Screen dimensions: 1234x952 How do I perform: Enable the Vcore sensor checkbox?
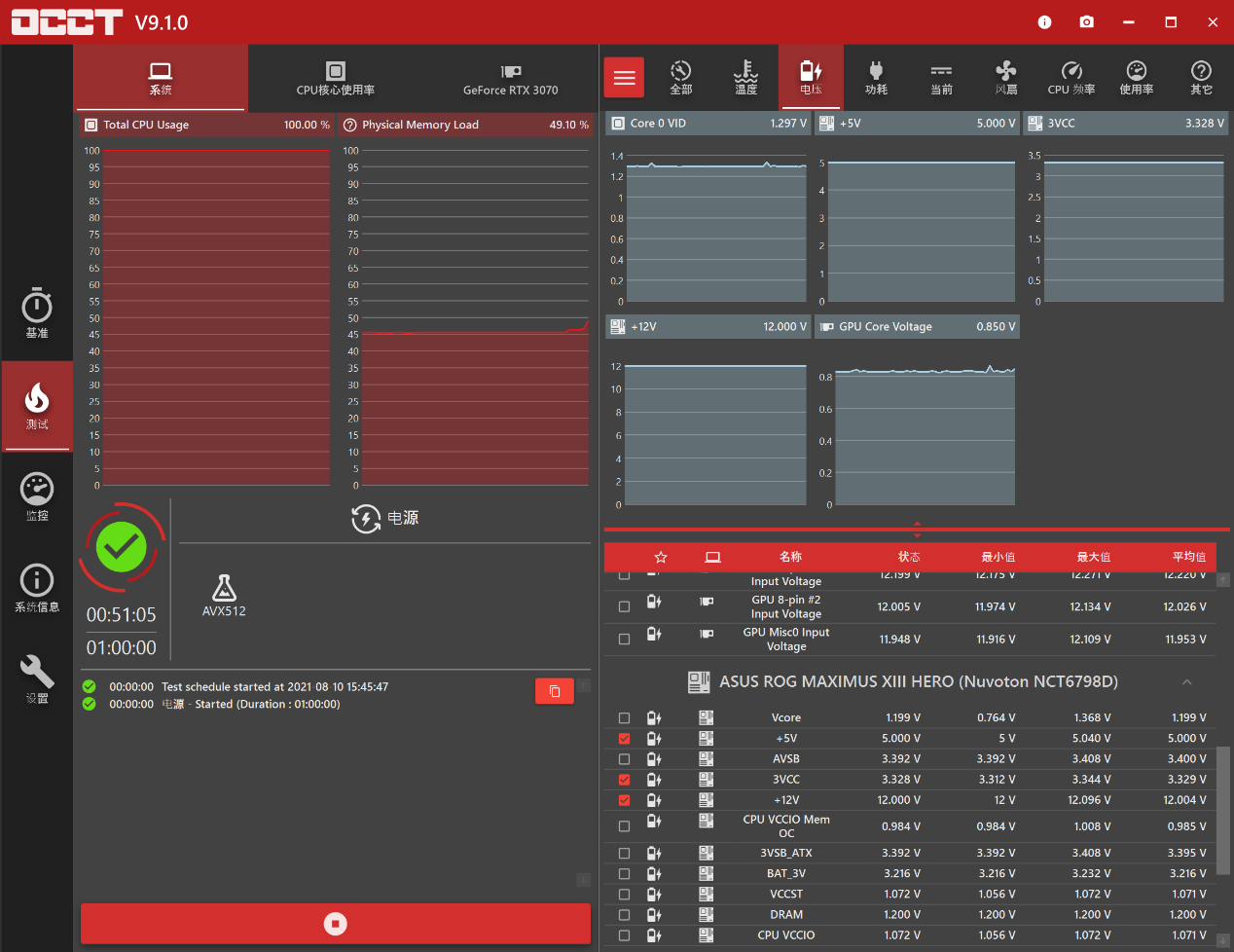(x=624, y=718)
